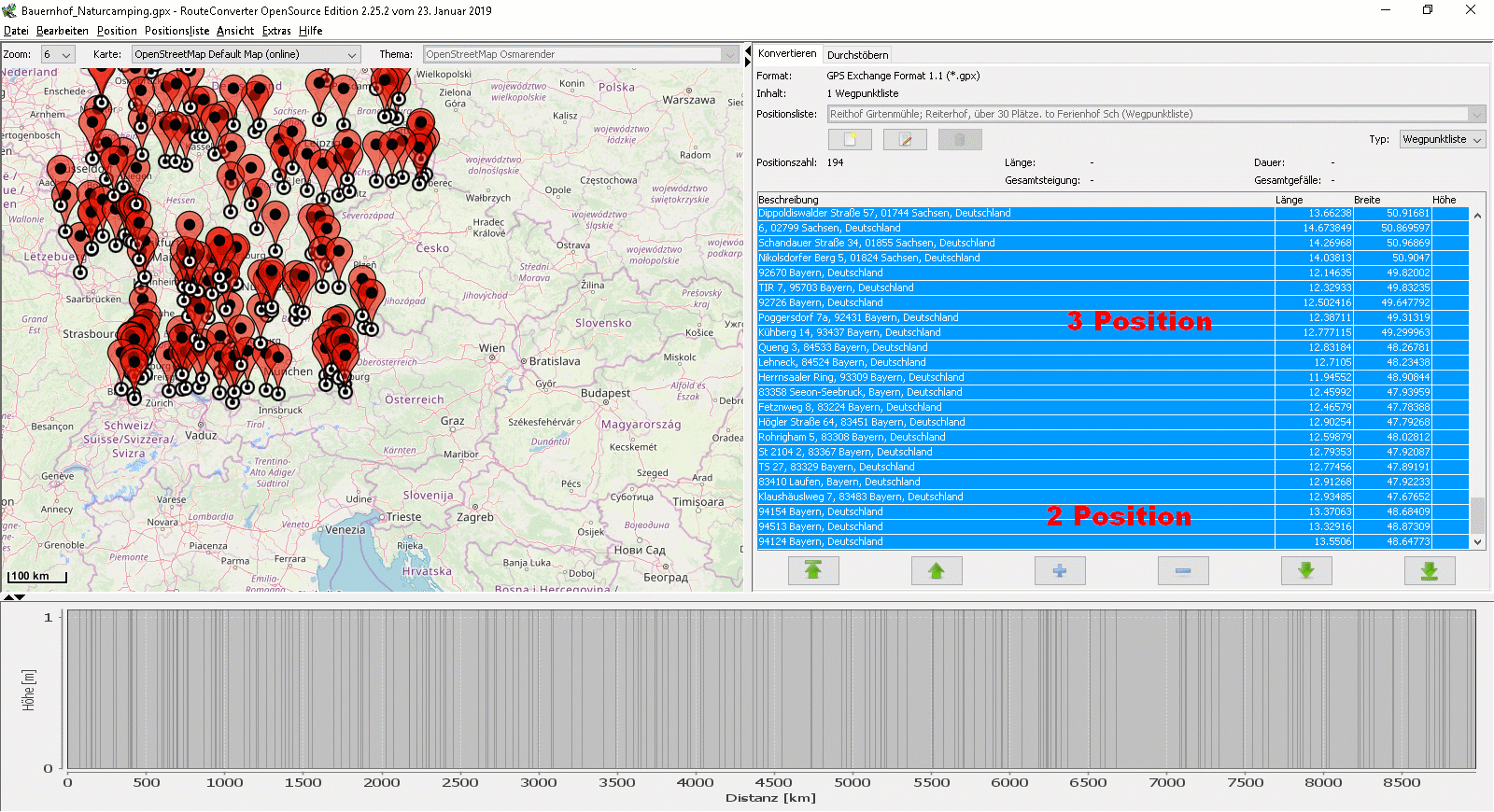1494x812 pixels.
Task: Move selected positions to top of list
Action: [813, 570]
